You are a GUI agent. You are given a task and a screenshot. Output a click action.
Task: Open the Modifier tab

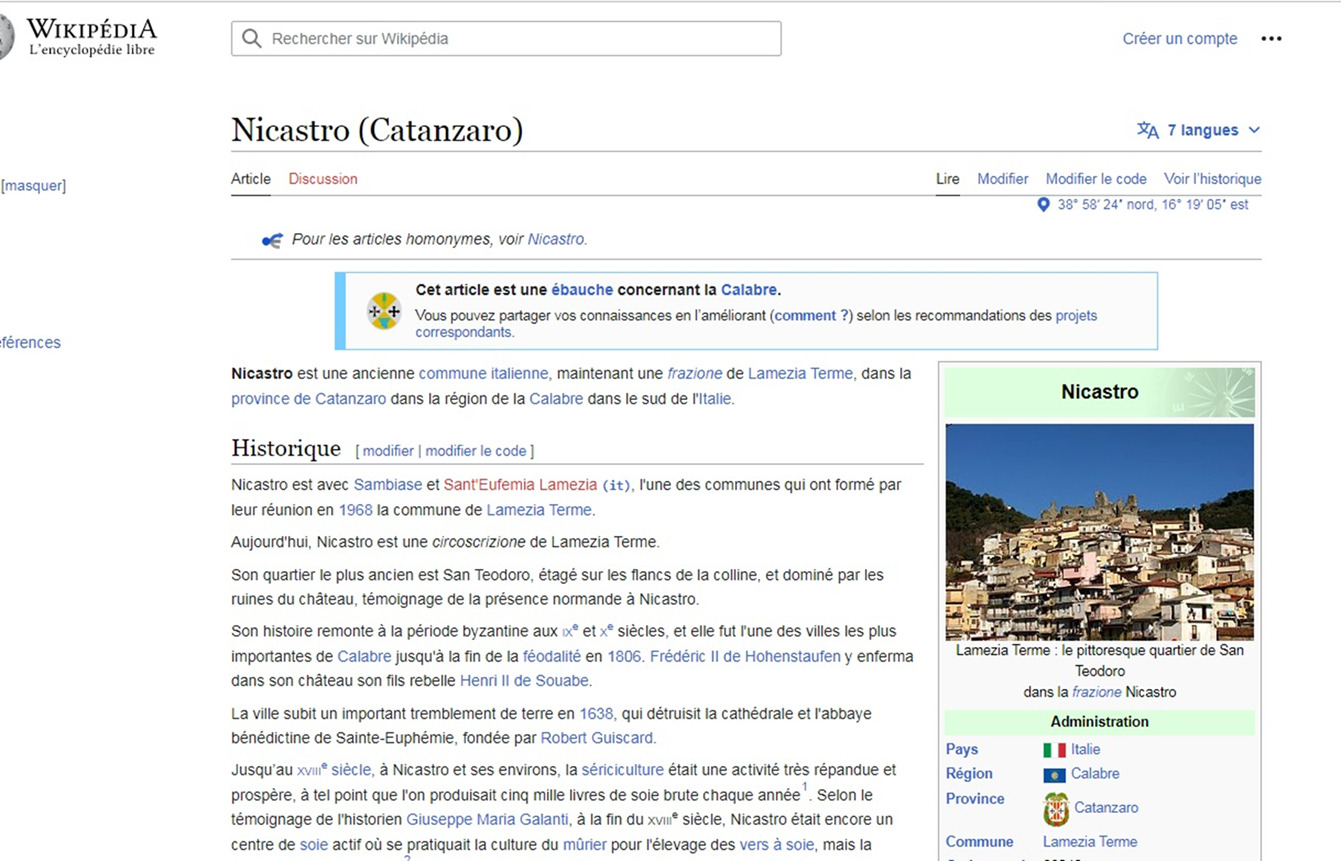(x=1003, y=179)
